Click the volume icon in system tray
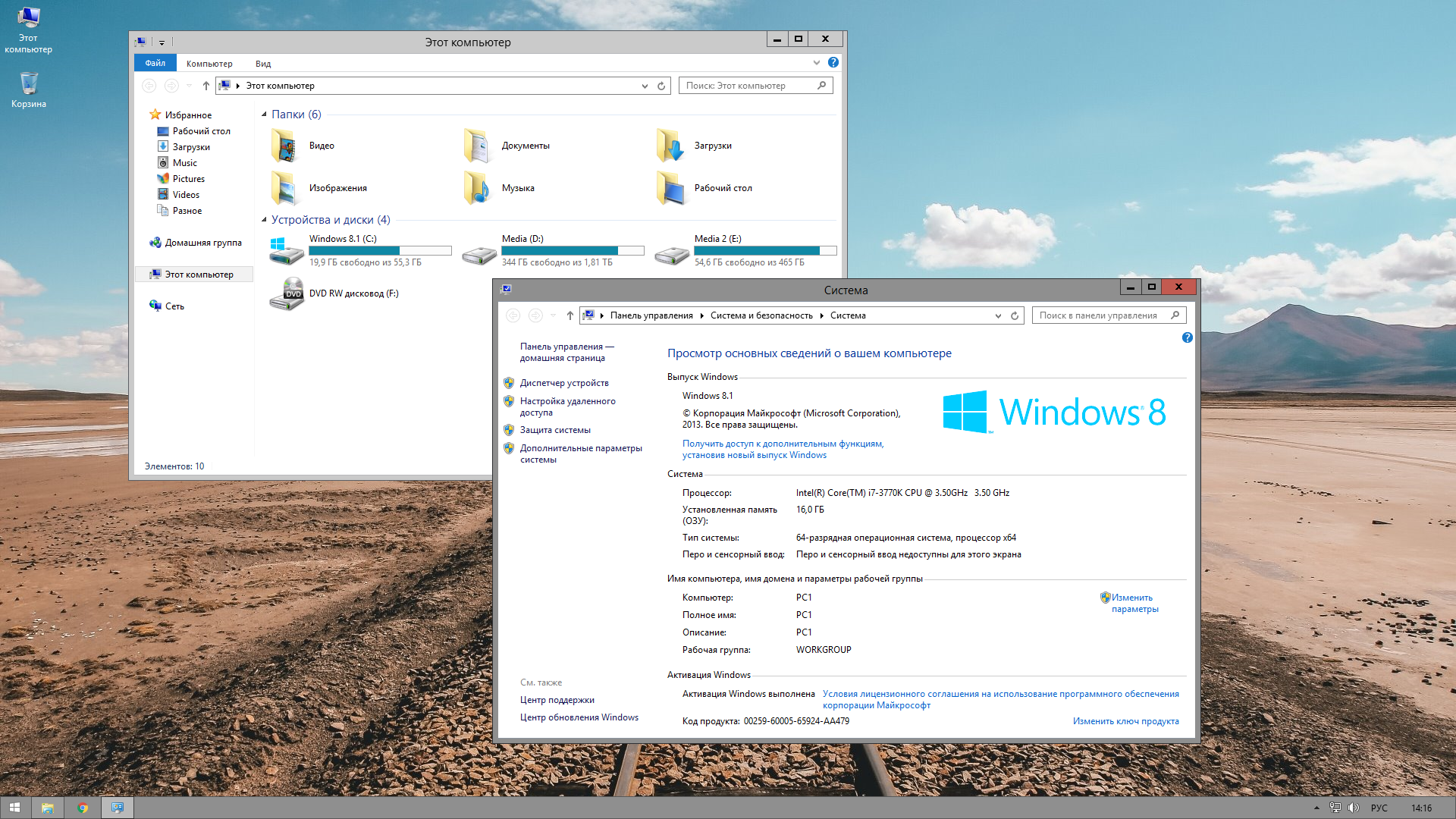 click(x=1354, y=808)
